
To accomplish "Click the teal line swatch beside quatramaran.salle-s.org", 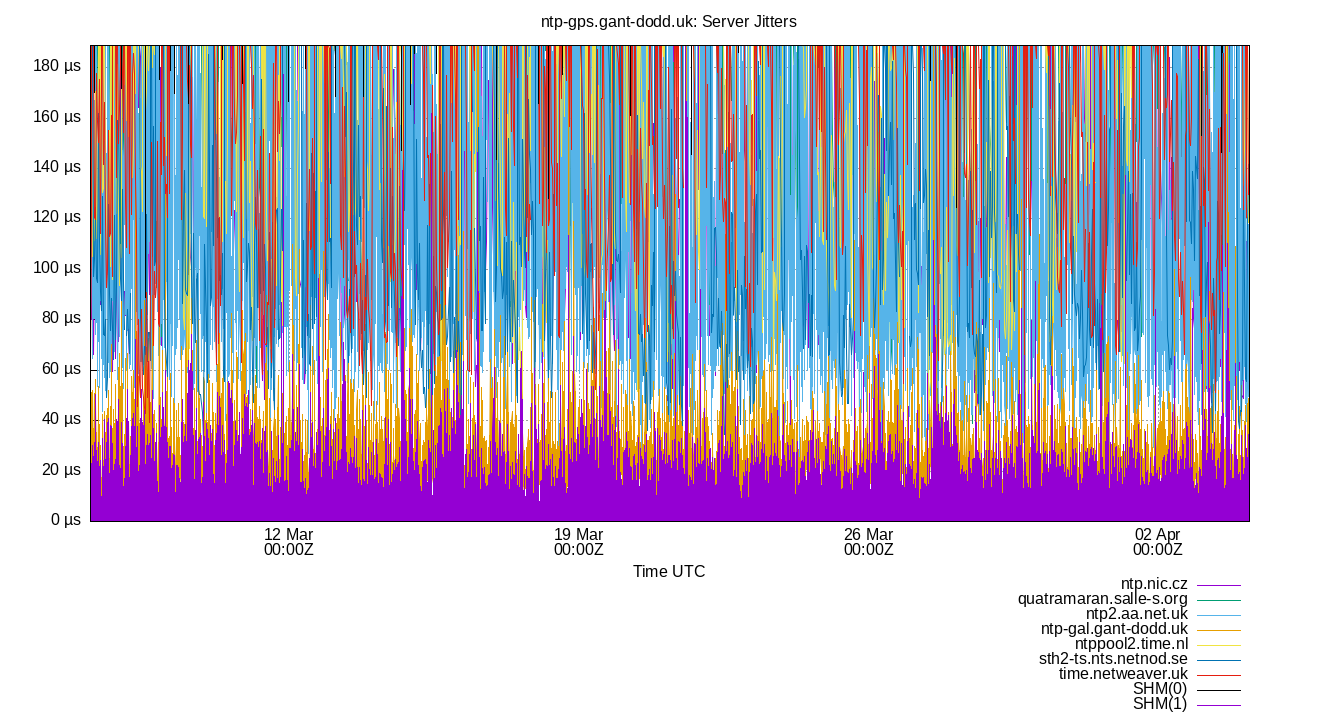I will pyautogui.click(x=1218, y=598).
